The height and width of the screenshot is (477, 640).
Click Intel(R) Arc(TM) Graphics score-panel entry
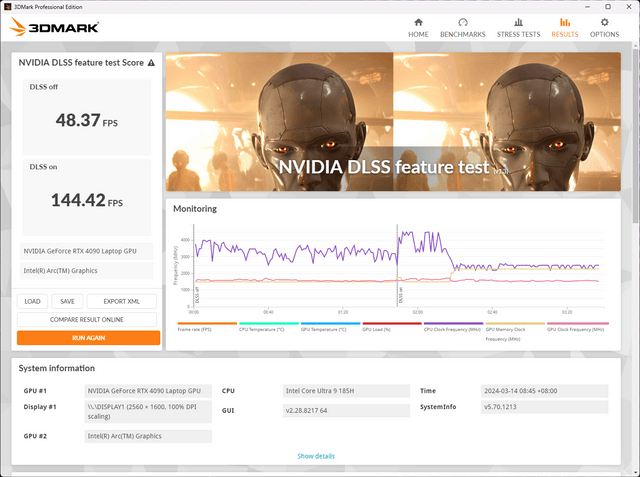tap(87, 271)
